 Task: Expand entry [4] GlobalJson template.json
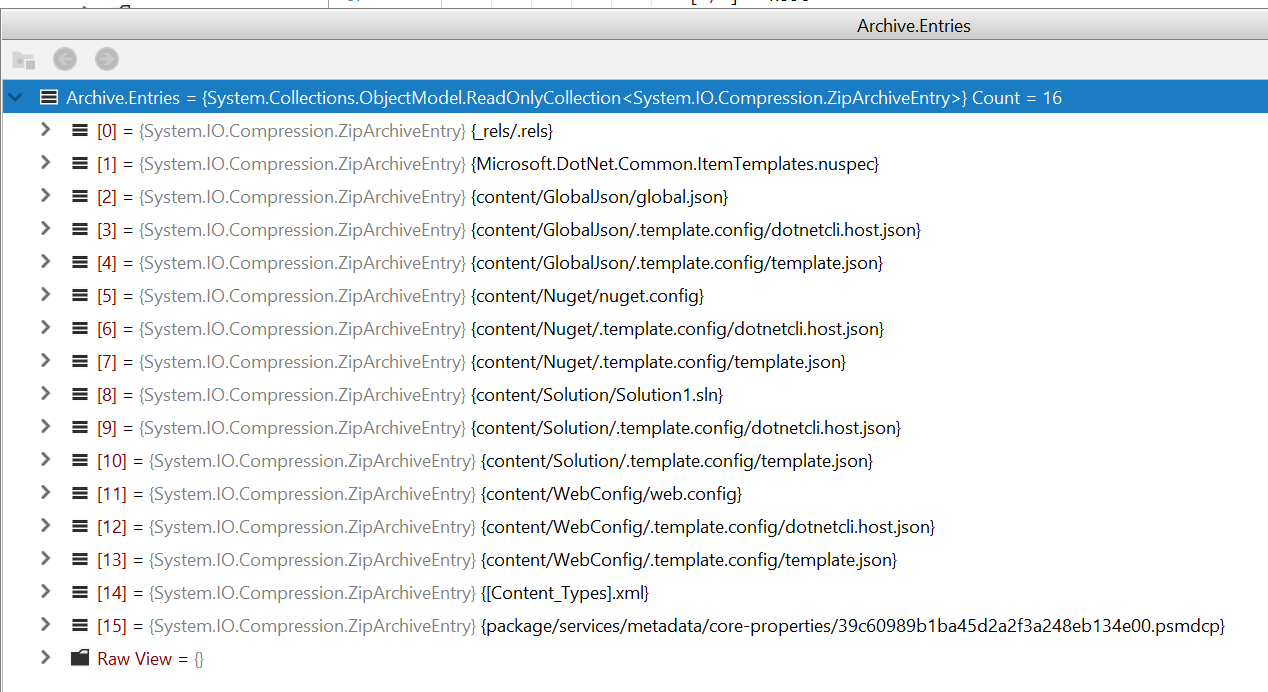click(x=45, y=262)
